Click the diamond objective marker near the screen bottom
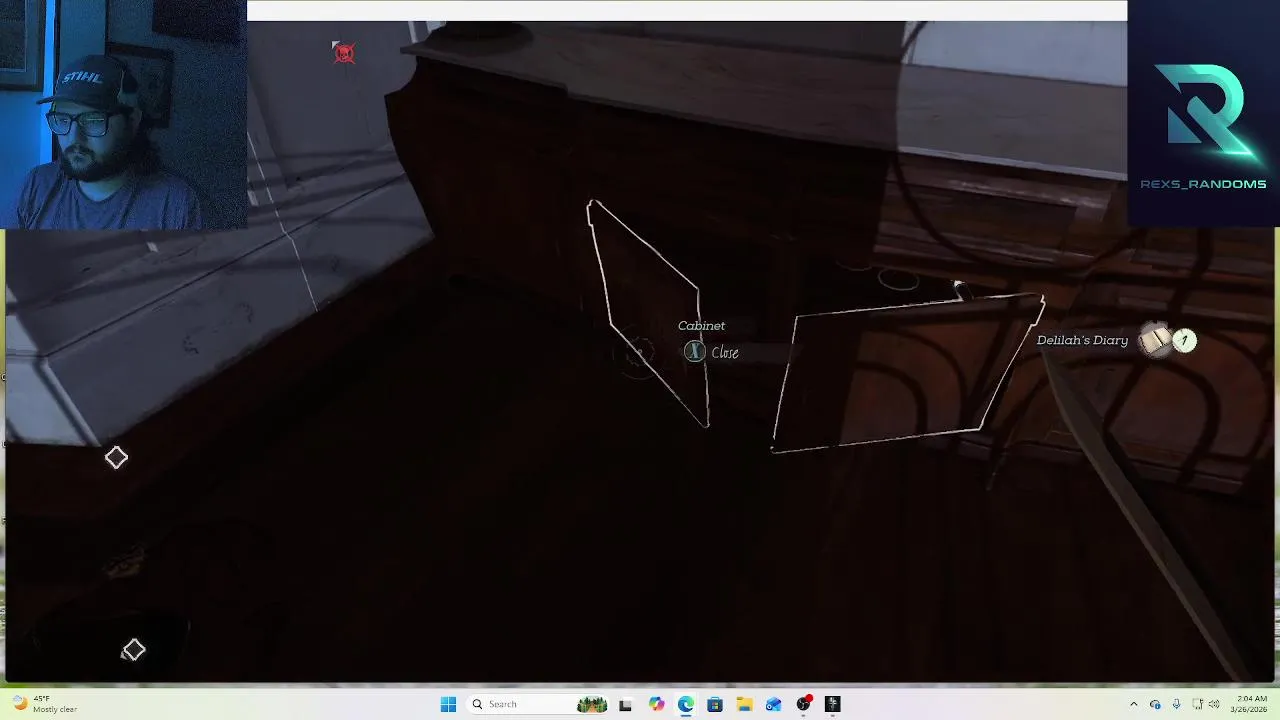Screen dimensions: 1280x720 tap(133, 651)
